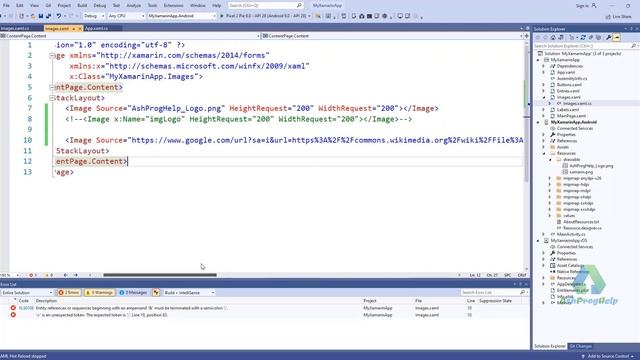Open the File menu
640x360 pixels.
pyautogui.click(x=6, y=5)
